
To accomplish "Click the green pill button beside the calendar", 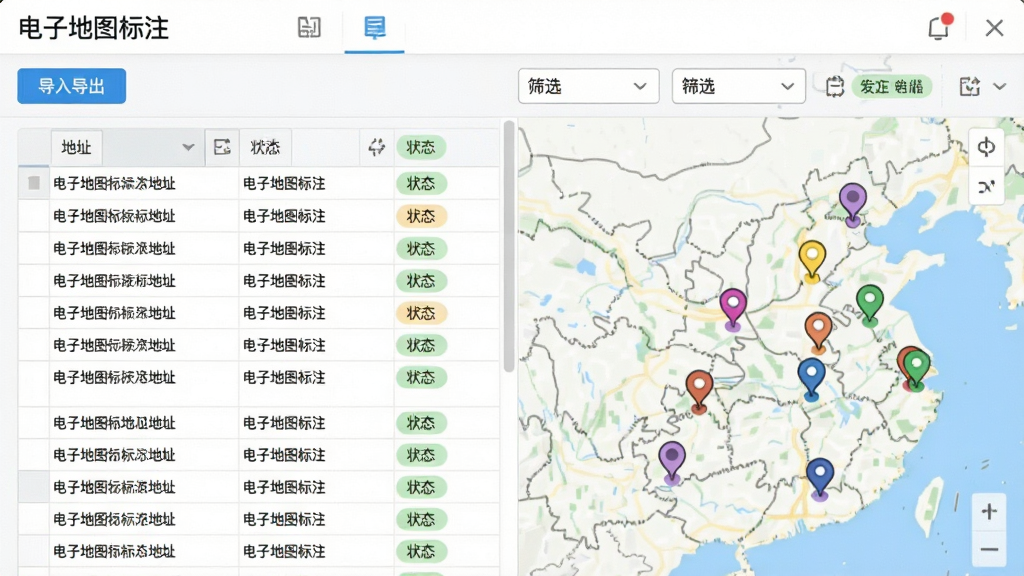I will [x=891, y=87].
